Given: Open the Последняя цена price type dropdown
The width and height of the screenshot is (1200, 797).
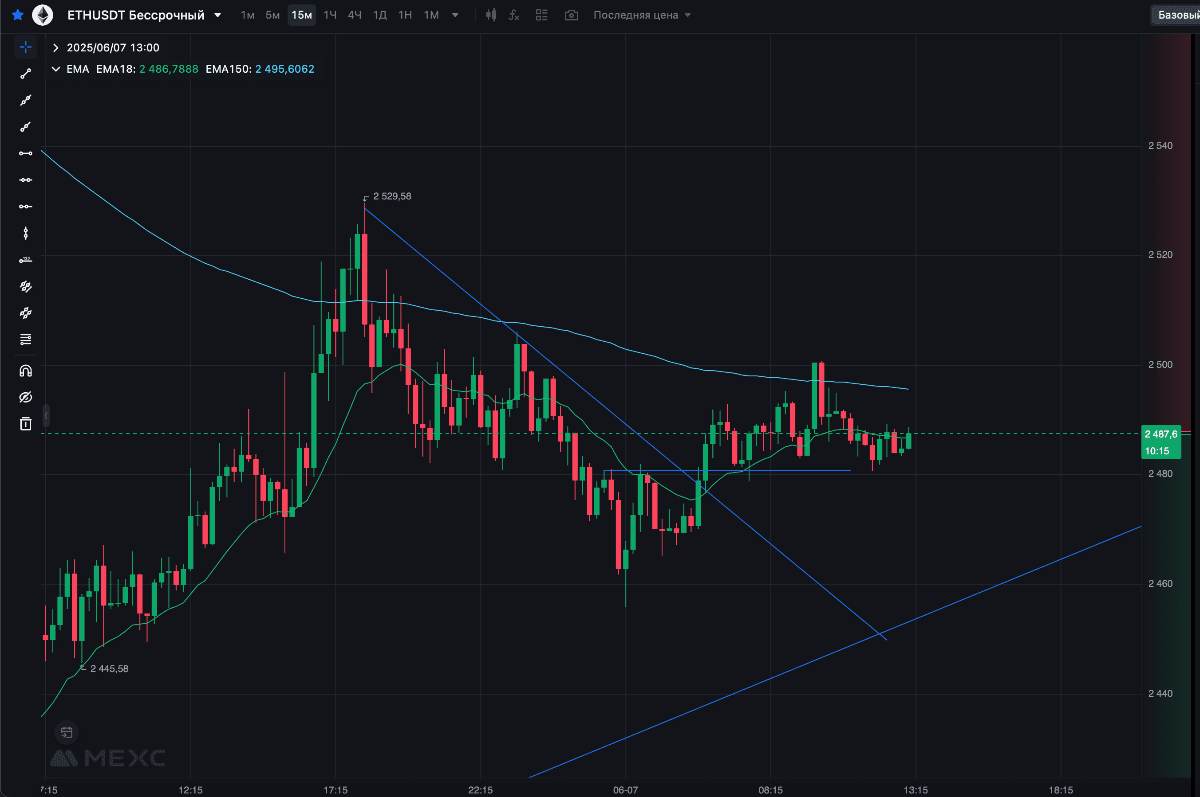Looking at the screenshot, I should pyautogui.click(x=641, y=15).
